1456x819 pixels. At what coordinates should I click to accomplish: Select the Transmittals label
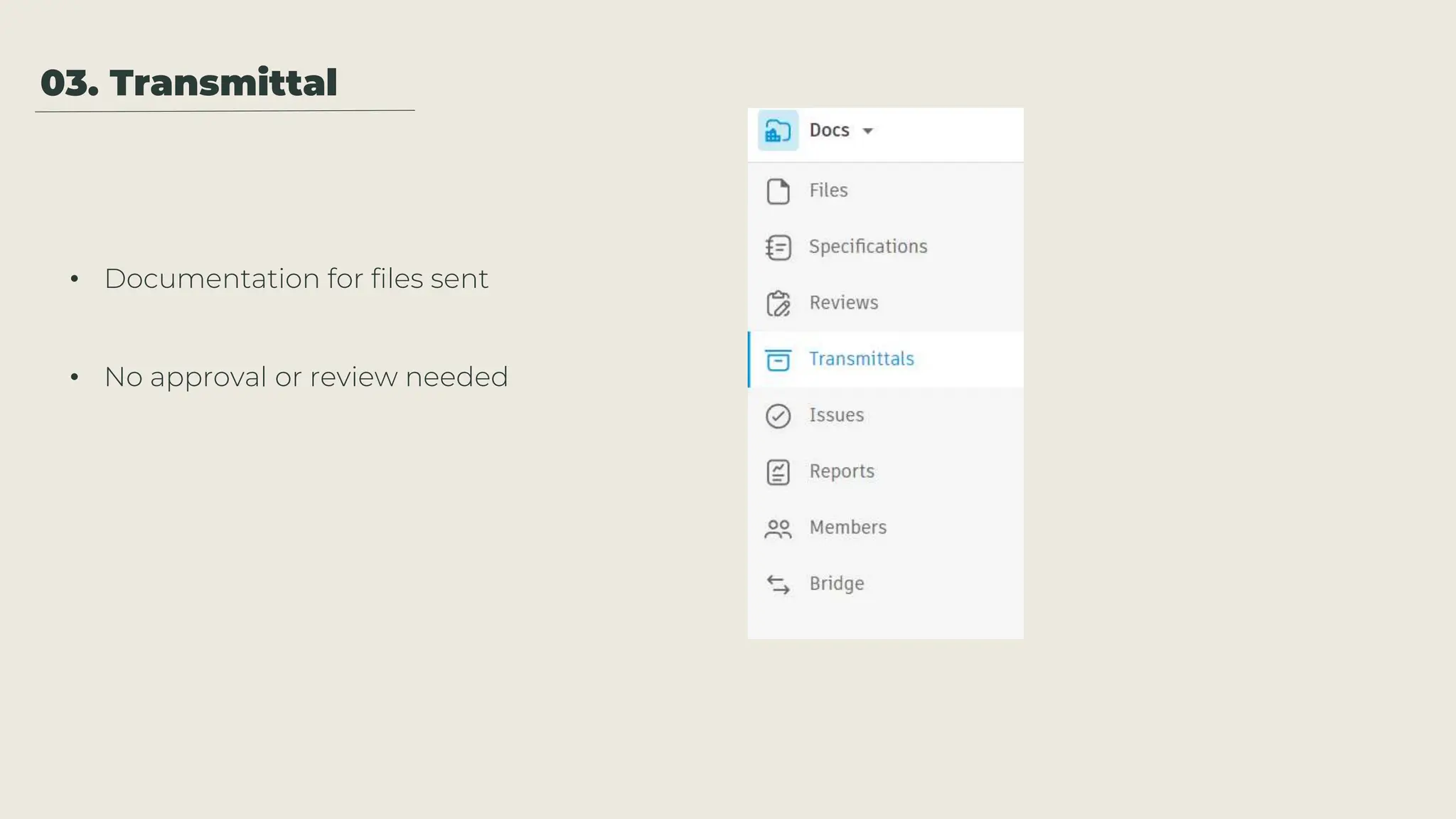coord(861,359)
